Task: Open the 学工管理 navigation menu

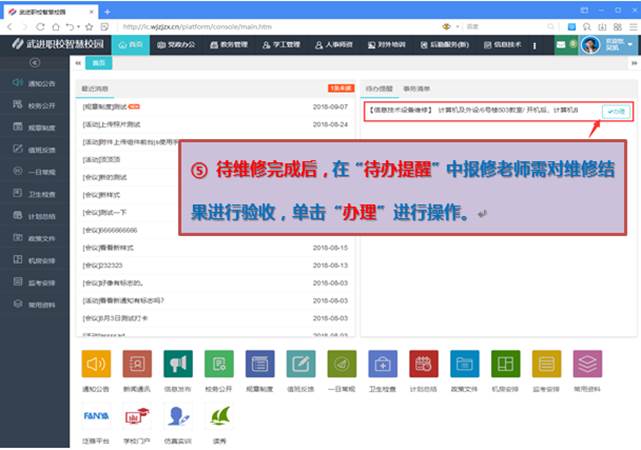Action: click(x=281, y=45)
